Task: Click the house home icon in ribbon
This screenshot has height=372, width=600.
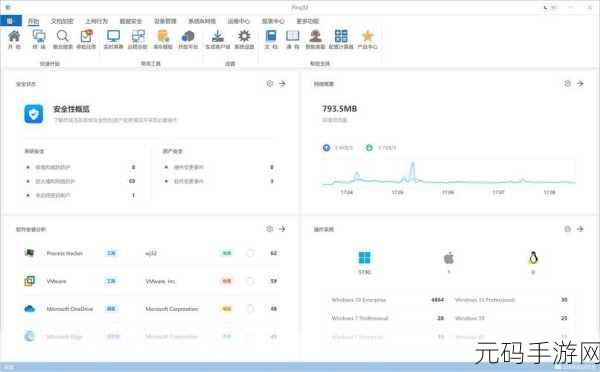Action: click(14, 36)
